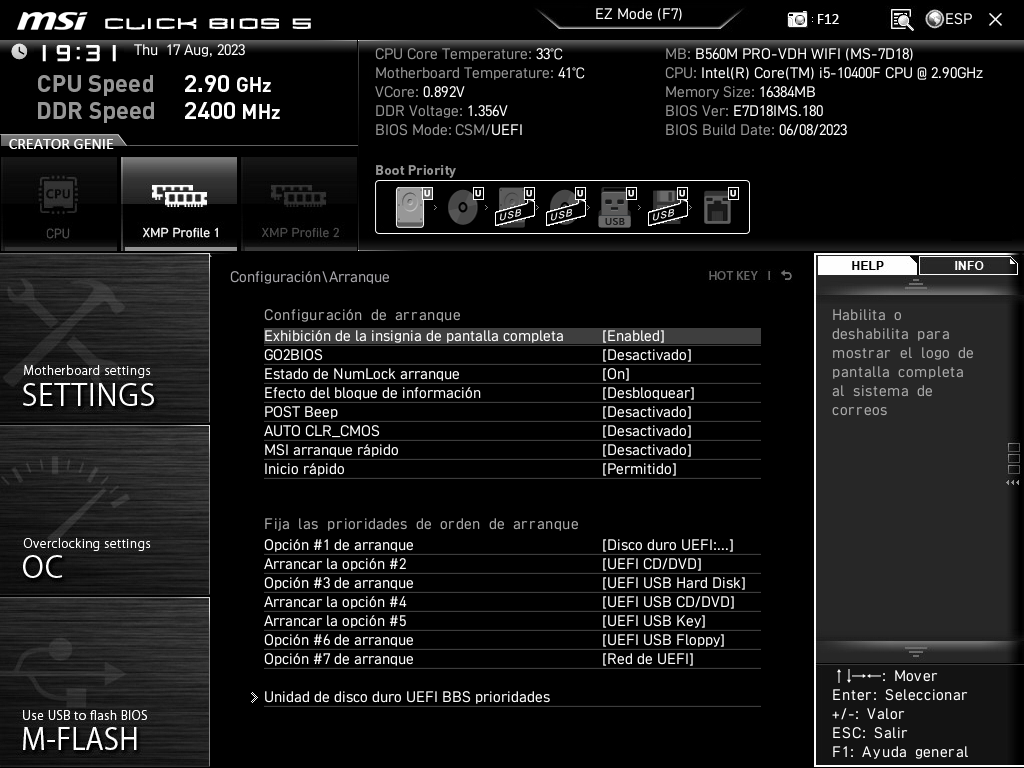Click the bottom scroll handle of the help panel
The image size is (1024, 768).
[916, 651]
